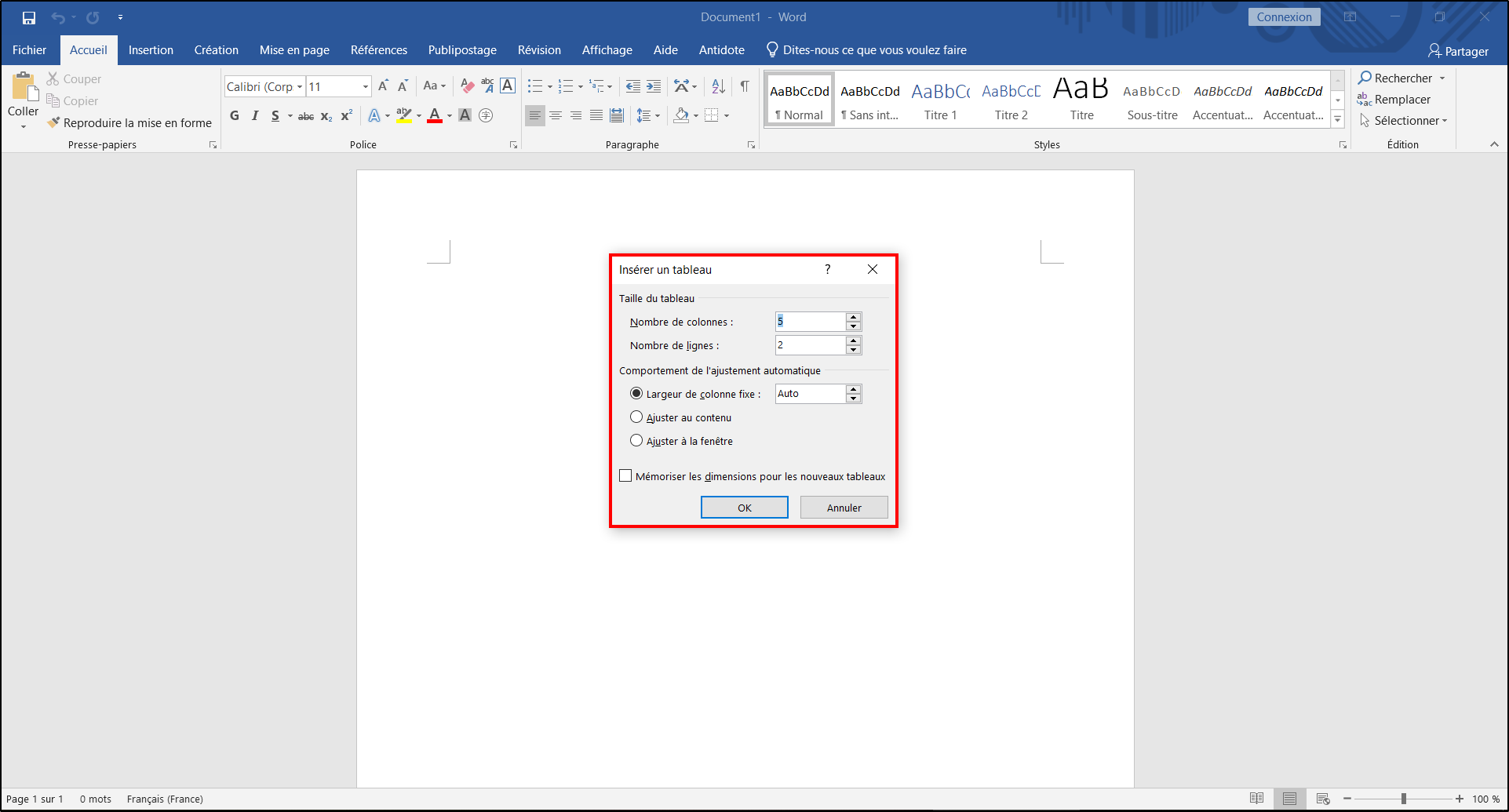Justify paragraph text icon
This screenshot has height=812, width=1509.
(596, 115)
